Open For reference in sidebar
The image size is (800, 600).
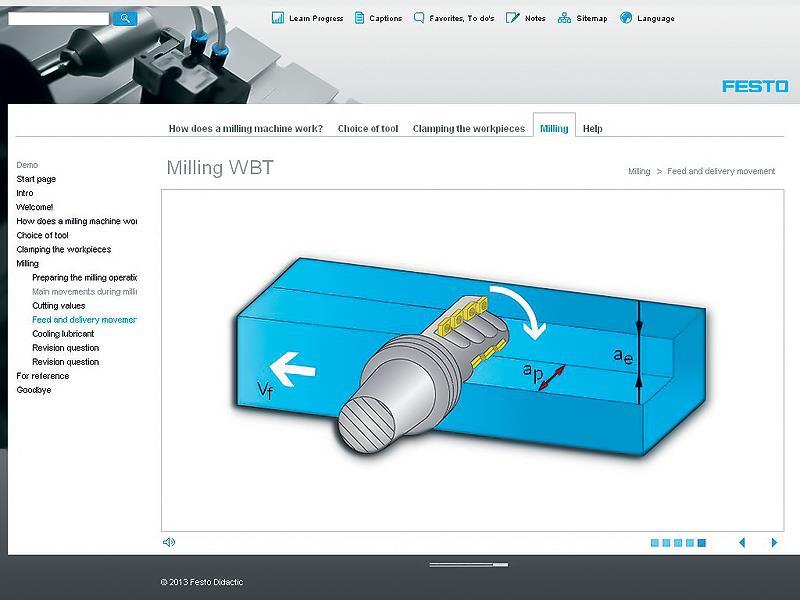click(x=43, y=376)
